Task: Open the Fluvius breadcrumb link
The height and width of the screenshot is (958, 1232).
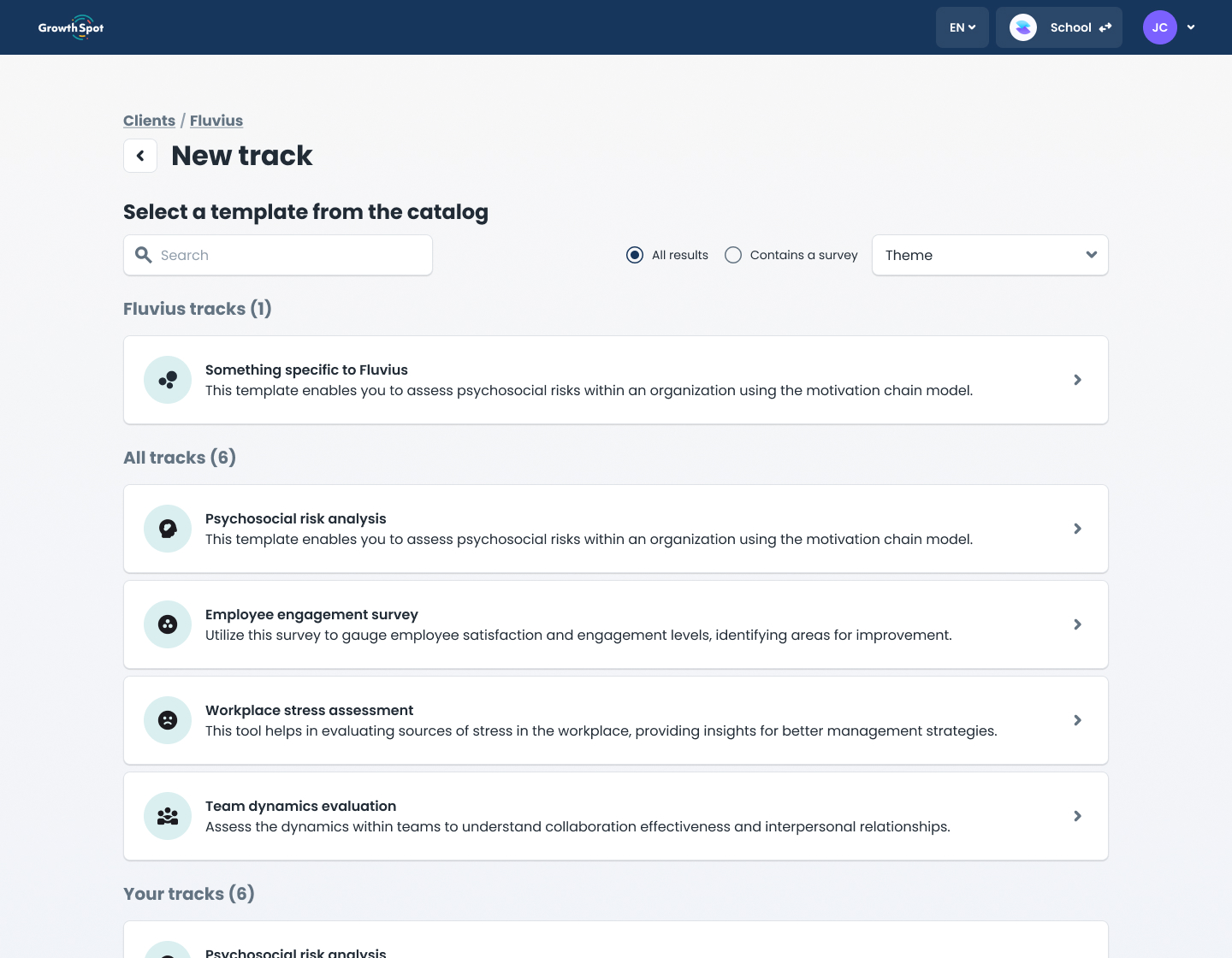Action: (216, 121)
